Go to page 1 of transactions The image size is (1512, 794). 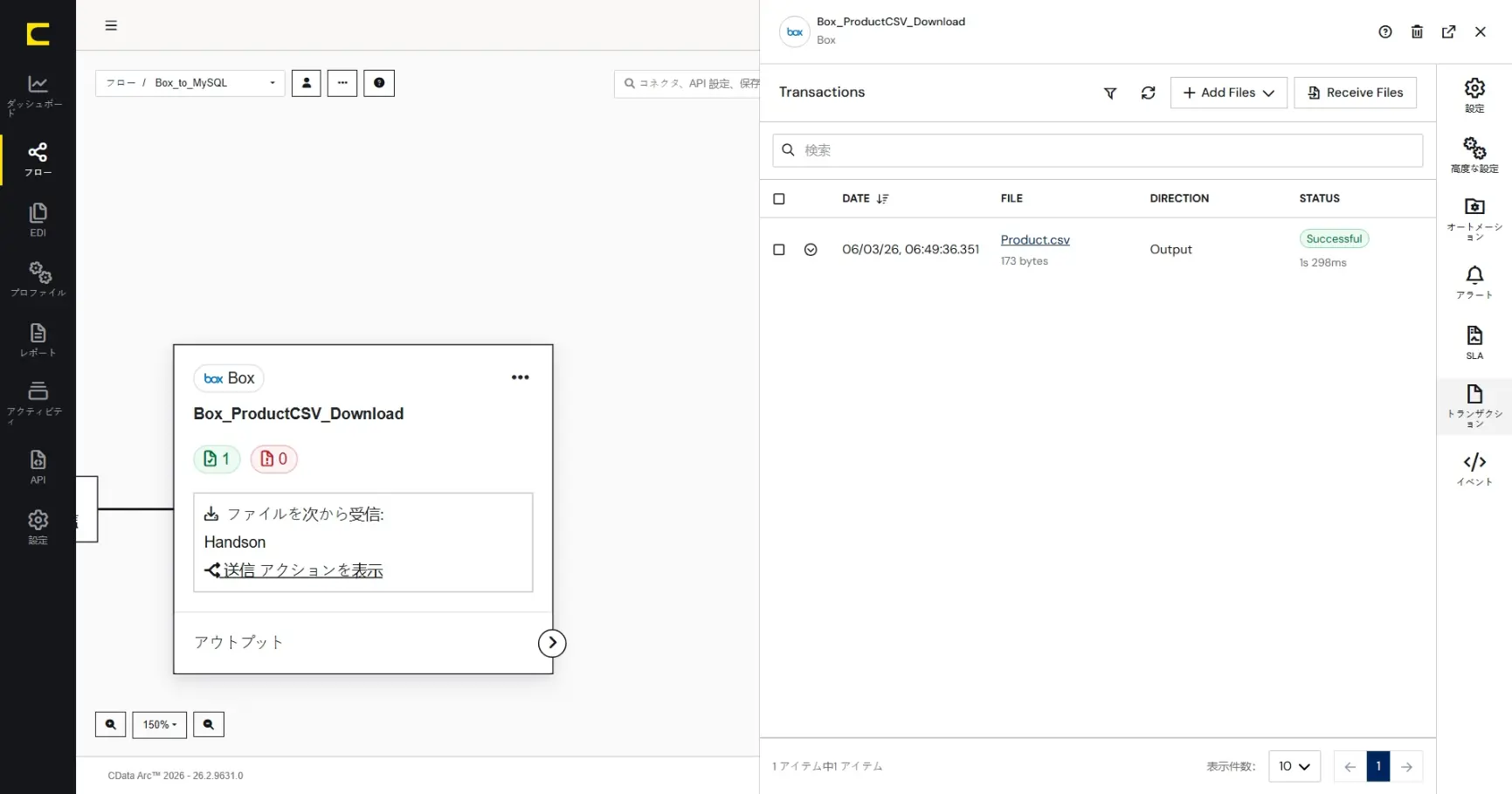1378,766
